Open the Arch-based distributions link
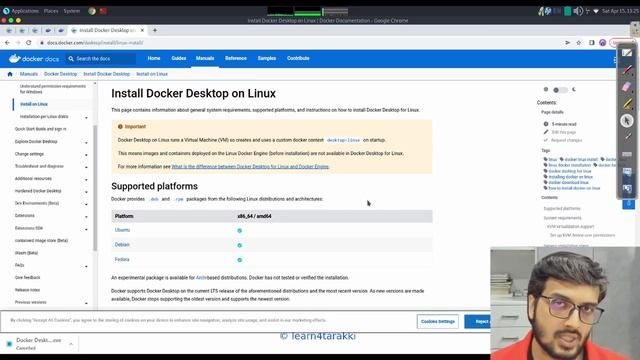Viewport: 640px width, 360px height. pos(201,278)
